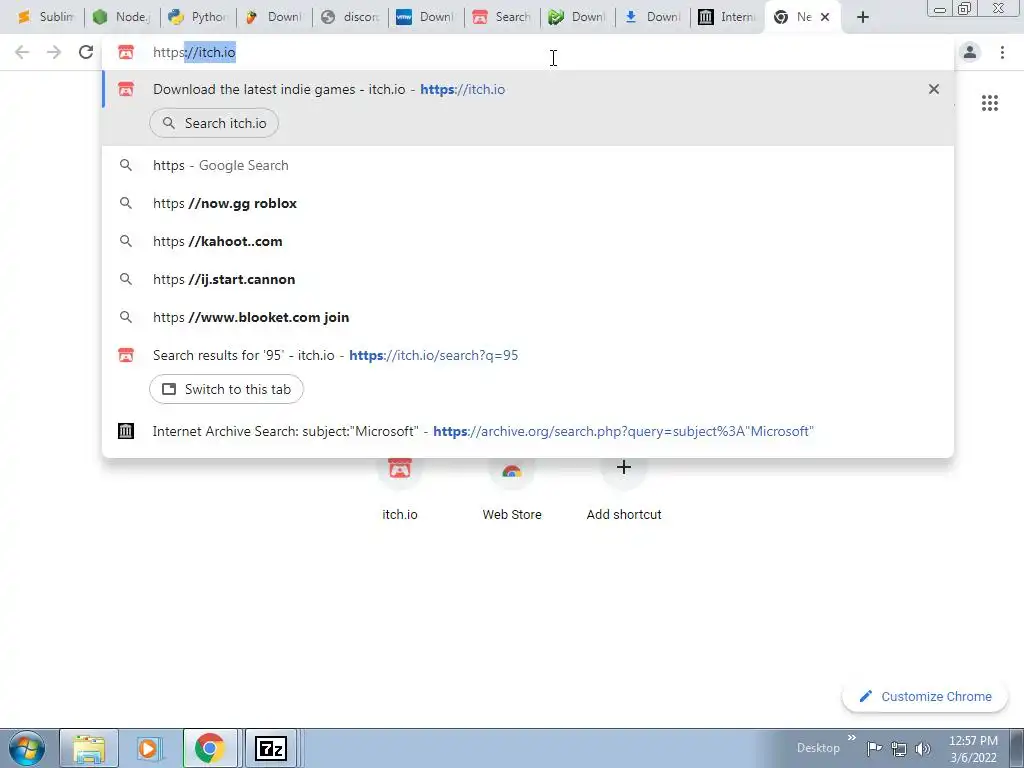Go back with the back arrow
The width and height of the screenshot is (1024, 768).
tap(22, 52)
